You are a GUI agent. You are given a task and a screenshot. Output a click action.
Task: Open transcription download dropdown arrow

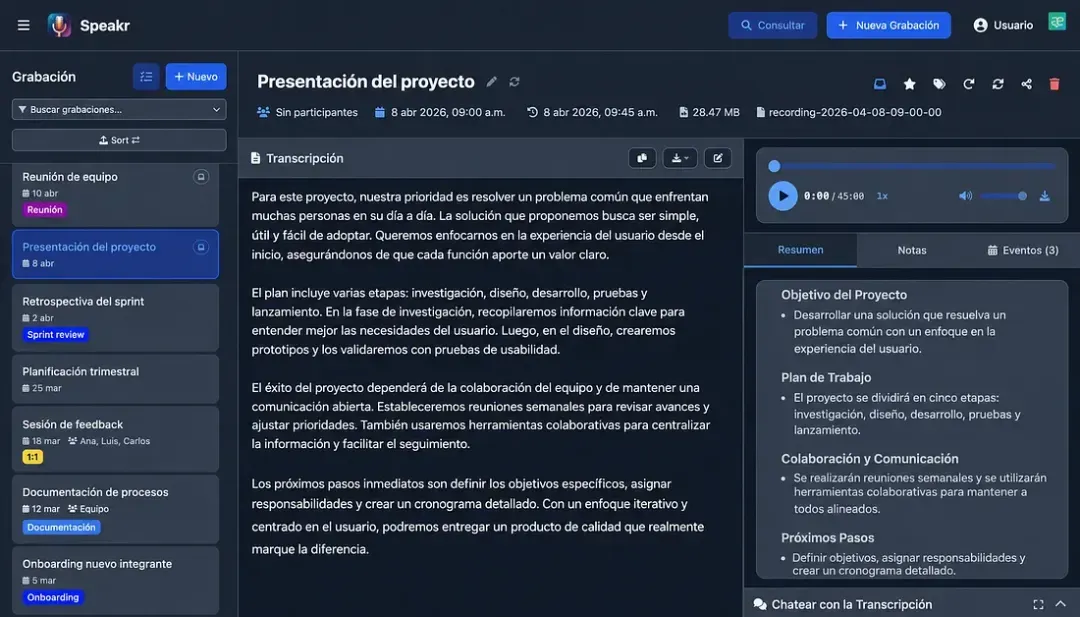[x=680, y=158]
